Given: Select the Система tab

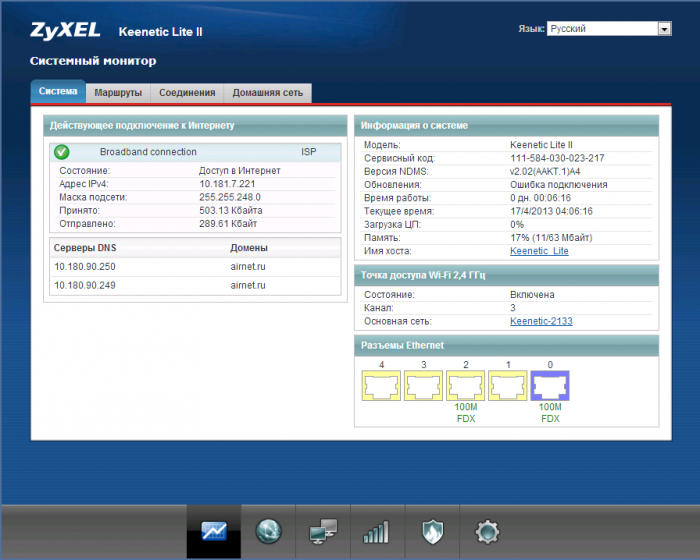Looking at the screenshot, I should 58,92.
